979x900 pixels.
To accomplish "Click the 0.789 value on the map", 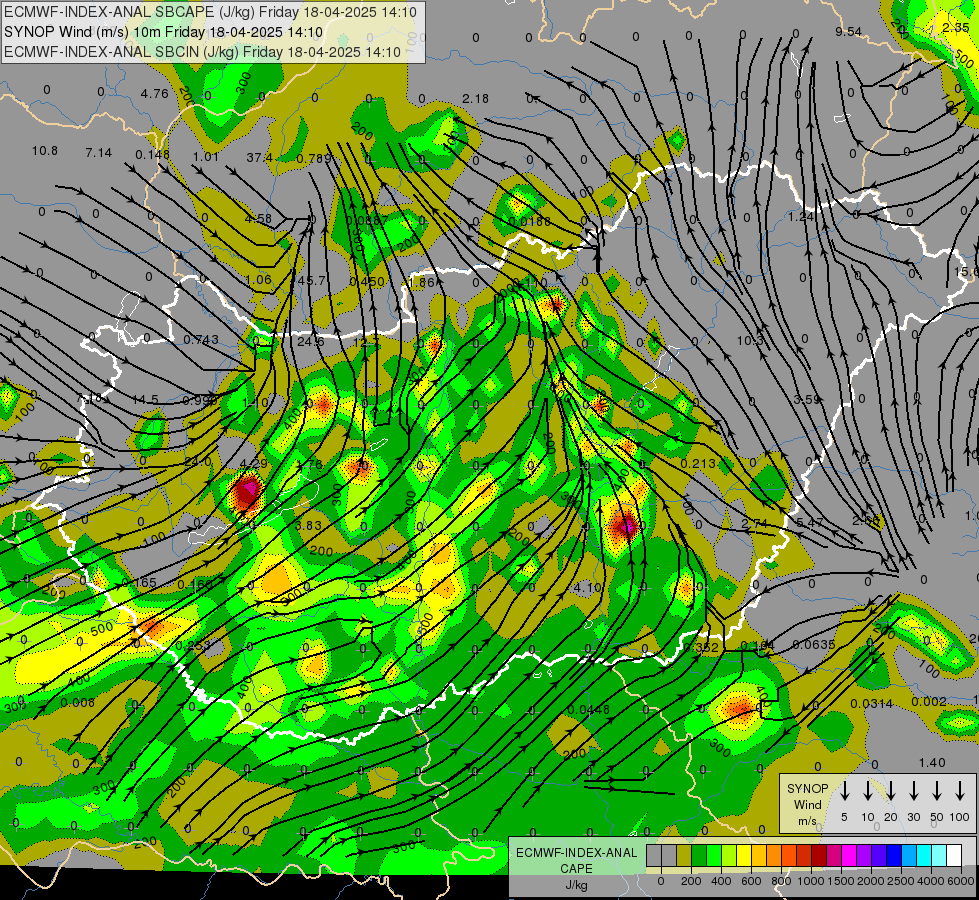I will [313, 158].
